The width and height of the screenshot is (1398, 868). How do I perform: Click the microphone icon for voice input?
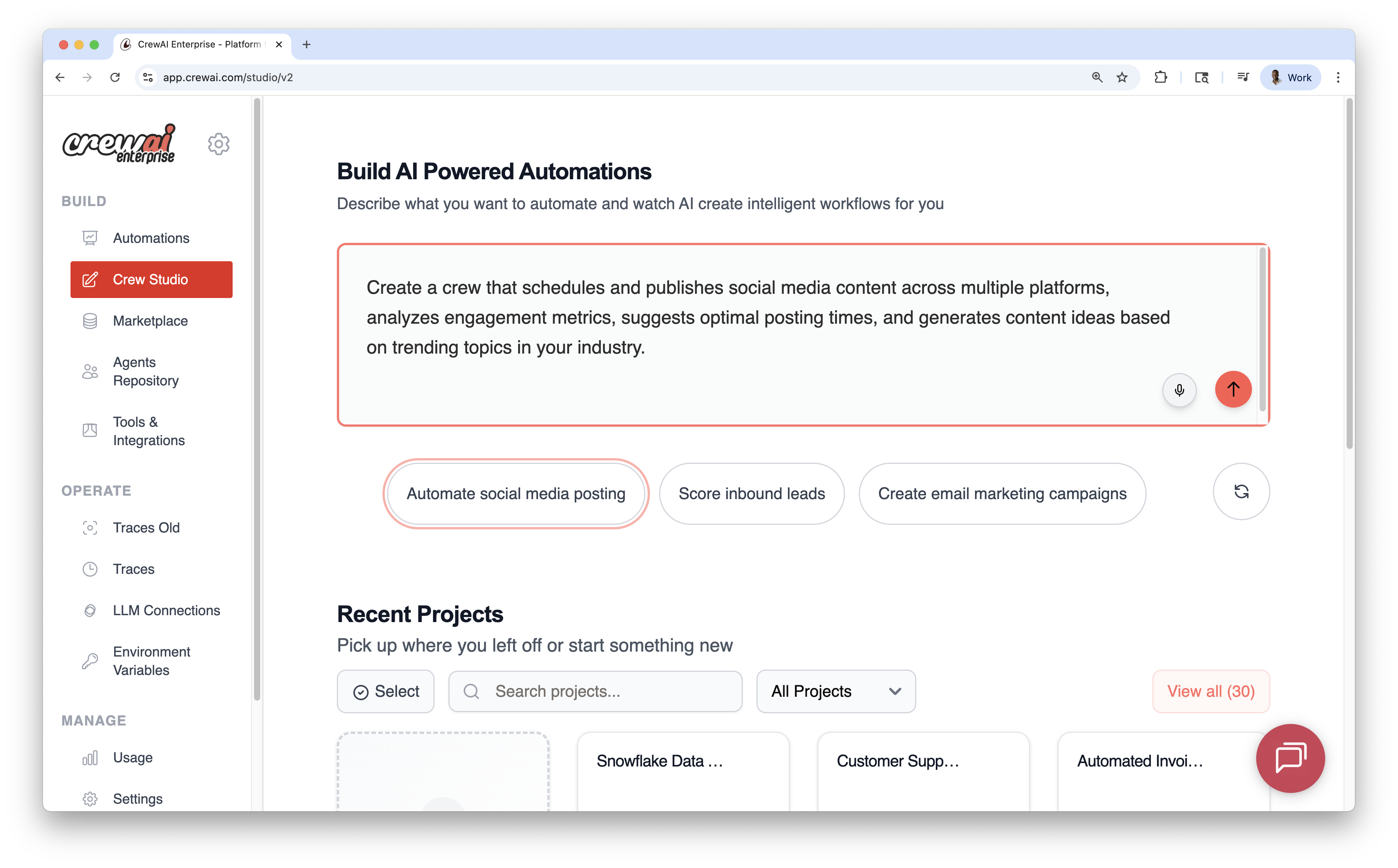point(1180,390)
